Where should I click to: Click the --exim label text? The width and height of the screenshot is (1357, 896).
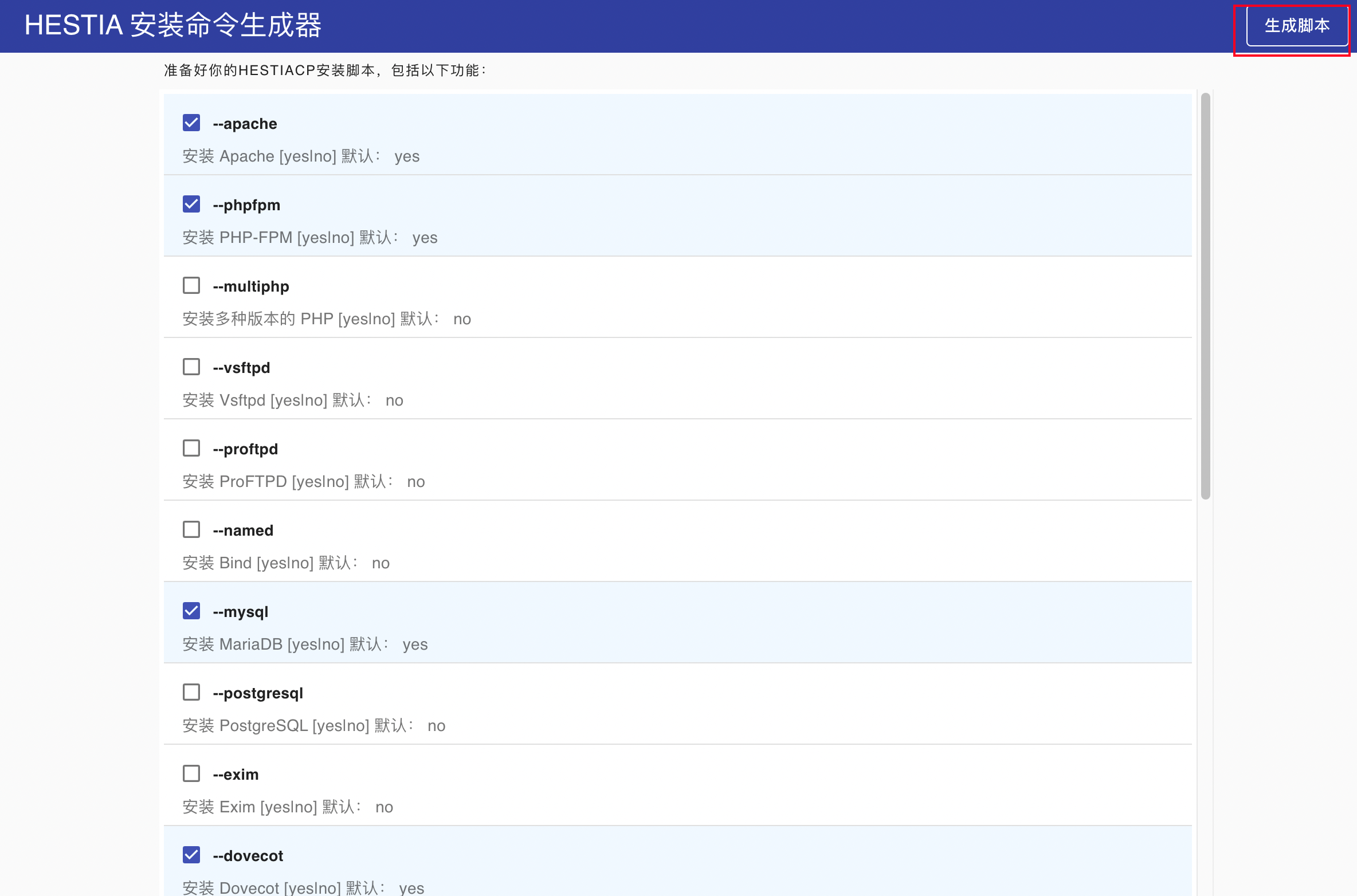236,775
